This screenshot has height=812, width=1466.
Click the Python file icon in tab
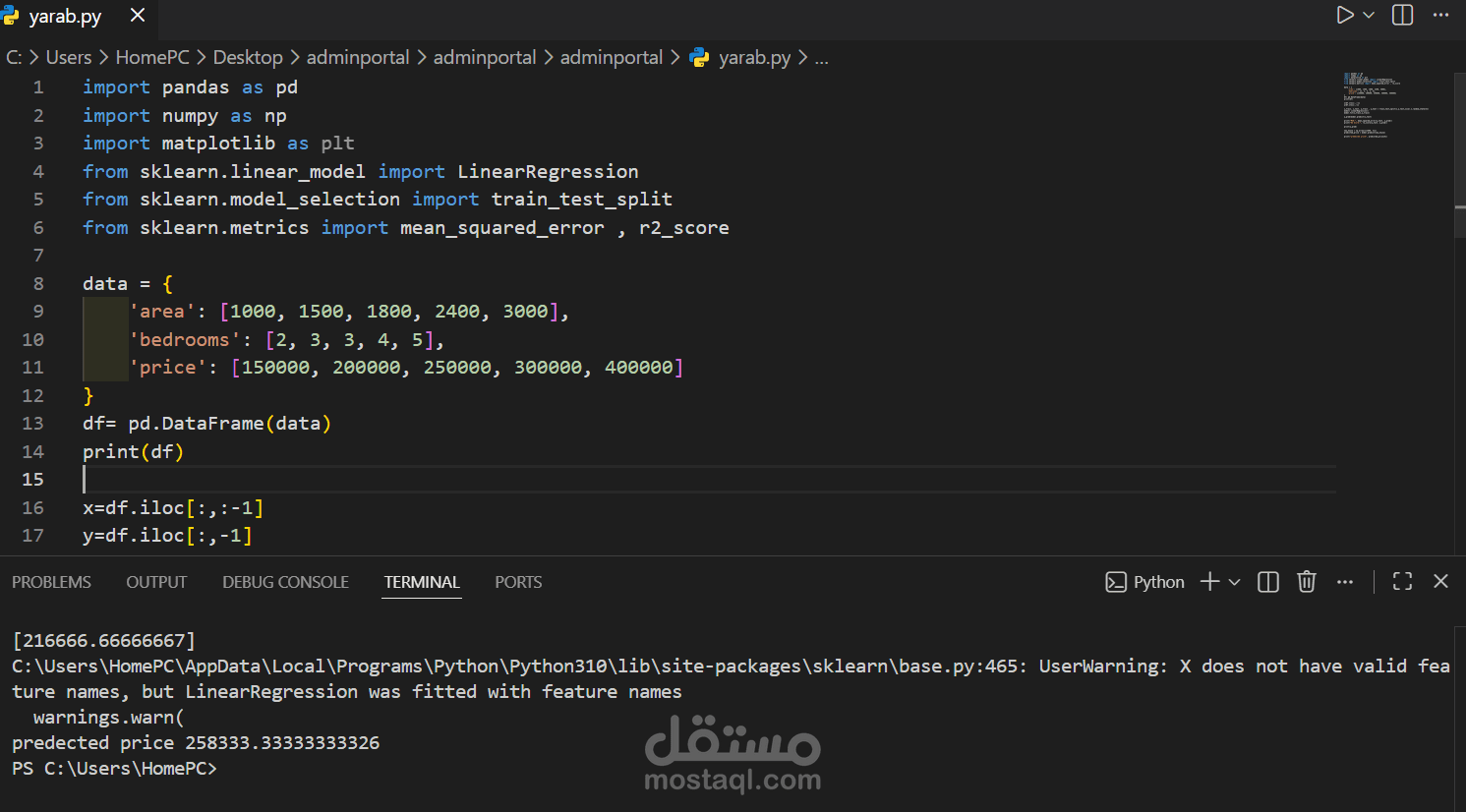coord(10,16)
